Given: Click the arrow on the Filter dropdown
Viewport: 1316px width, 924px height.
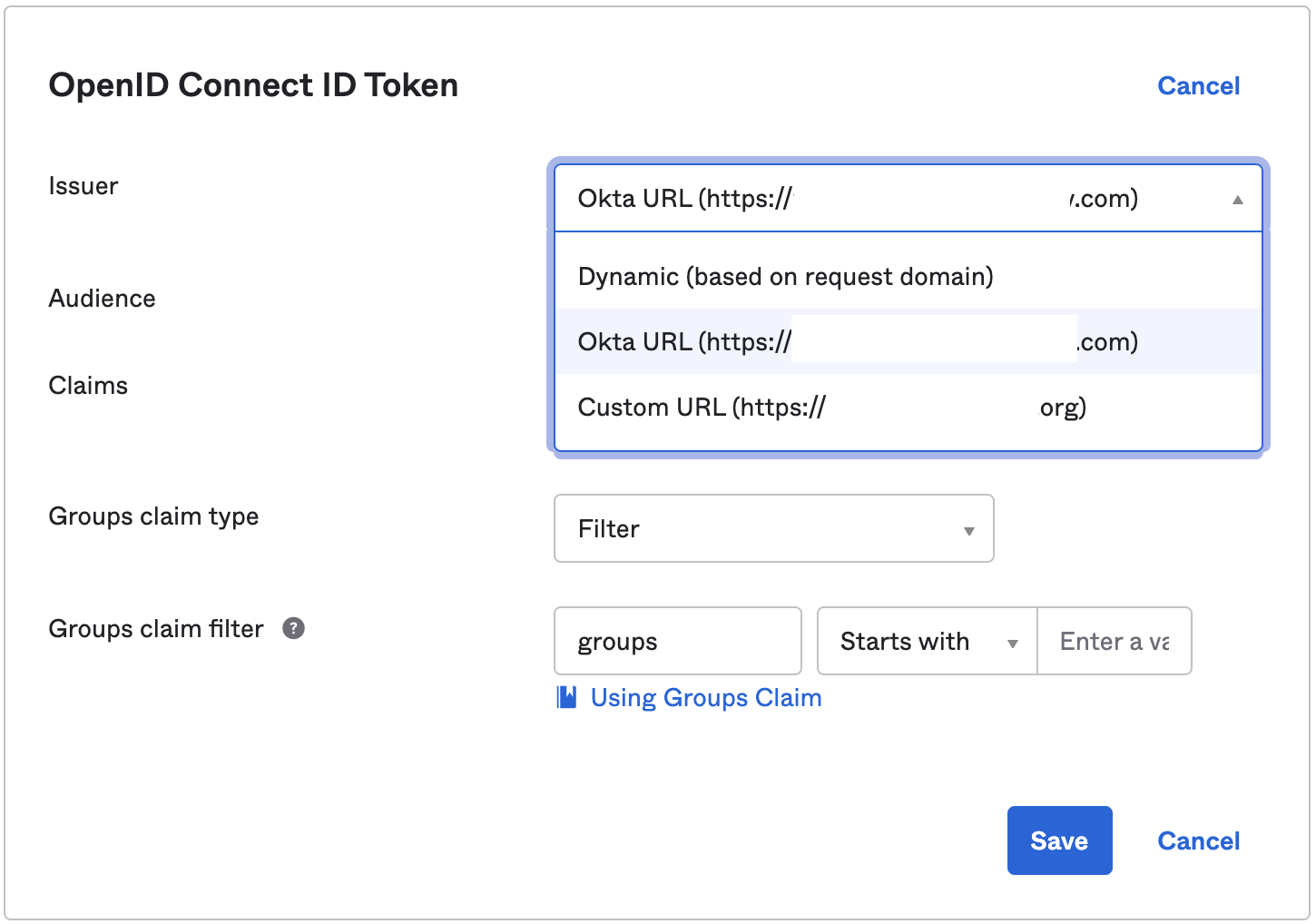Looking at the screenshot, I should tap(969, 531).
